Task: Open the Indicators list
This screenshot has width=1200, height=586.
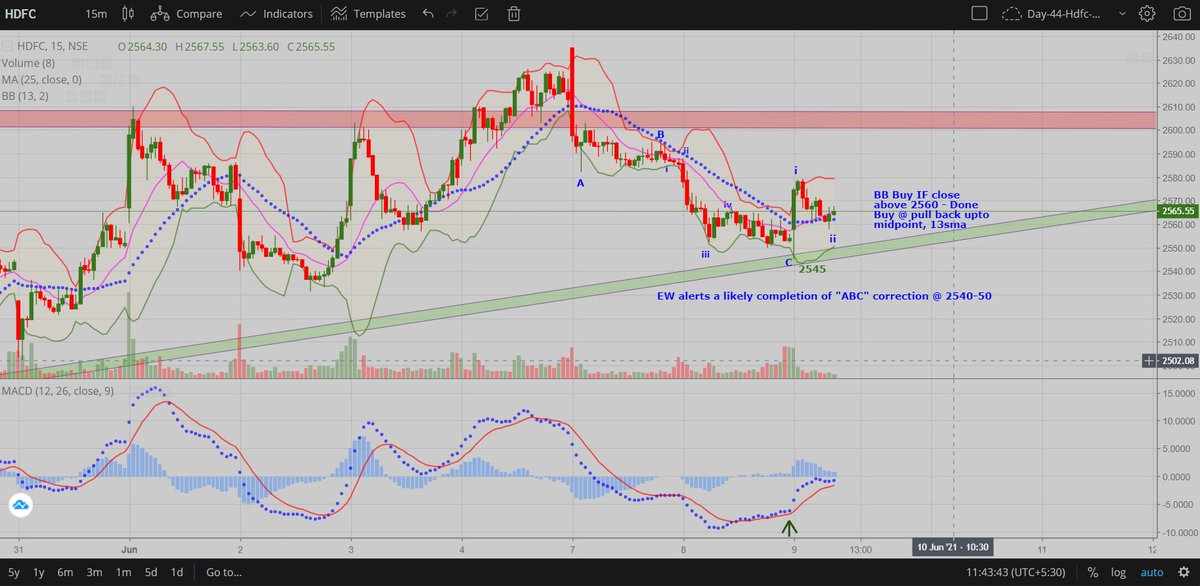Action: 277,14
